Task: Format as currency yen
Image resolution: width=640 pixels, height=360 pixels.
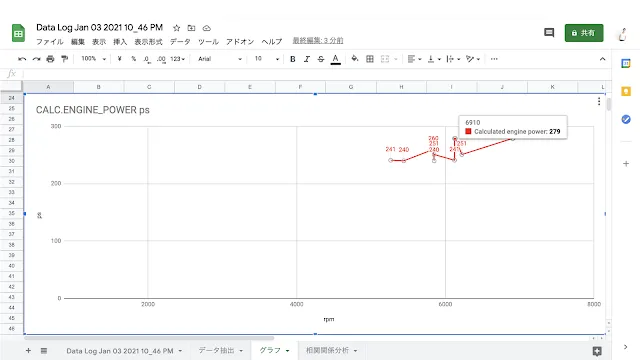Action: click(119, 59)
